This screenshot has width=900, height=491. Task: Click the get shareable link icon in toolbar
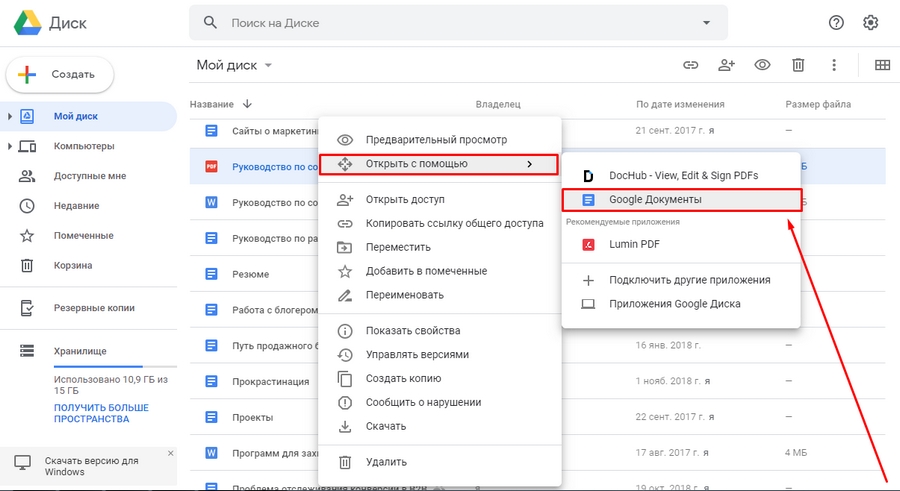(x=690, y=65)
